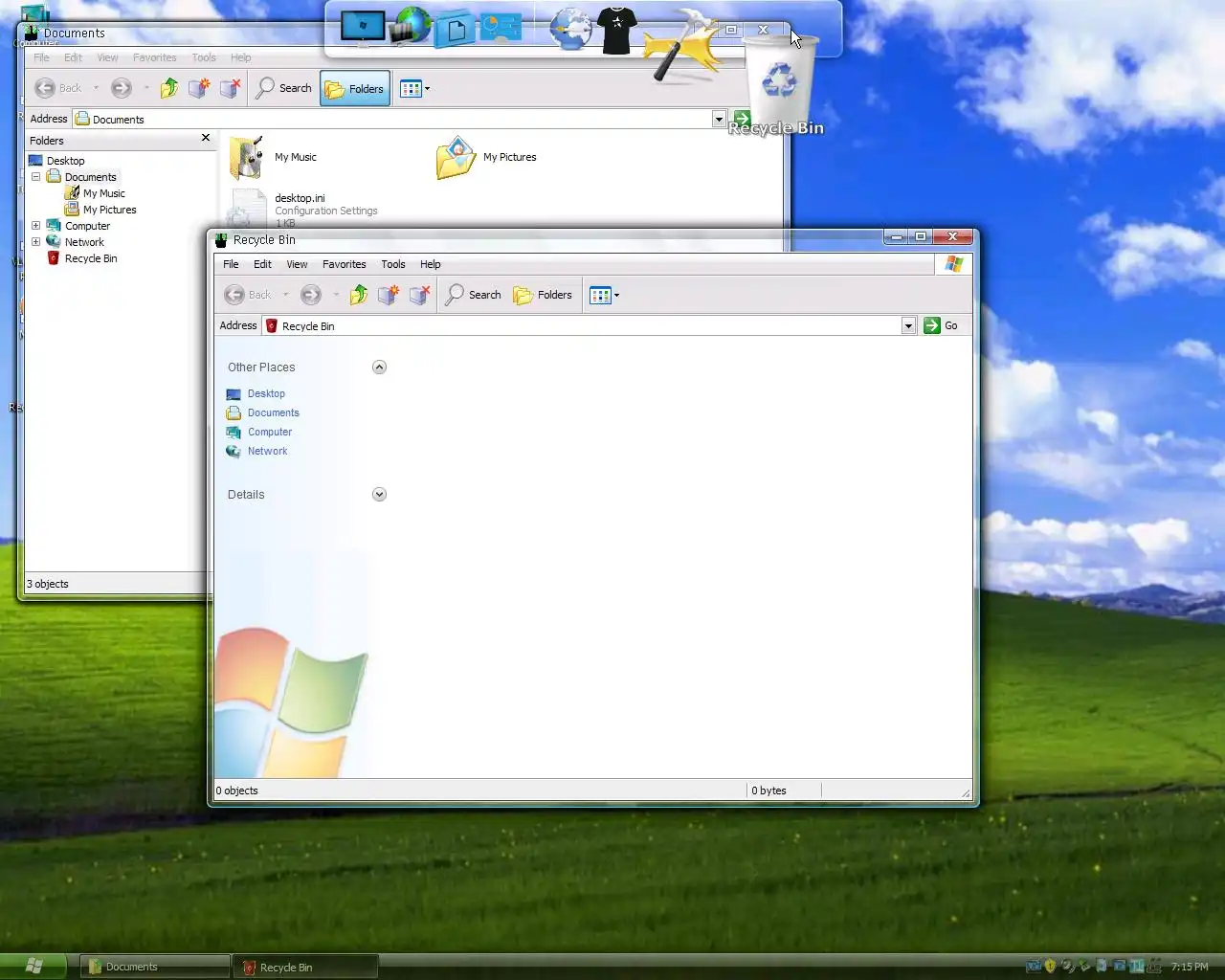Click Start button on taskbar
The width and height of the screenshot is (1225, 980).
pyautogui.click(x=33, y=966)
